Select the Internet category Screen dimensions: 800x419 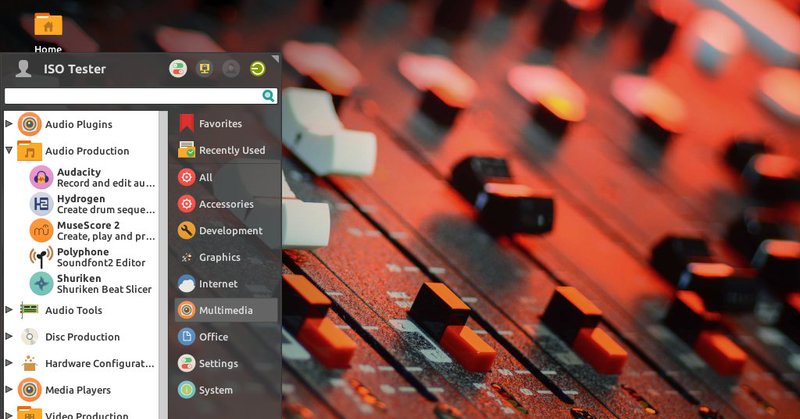point(227,283)
